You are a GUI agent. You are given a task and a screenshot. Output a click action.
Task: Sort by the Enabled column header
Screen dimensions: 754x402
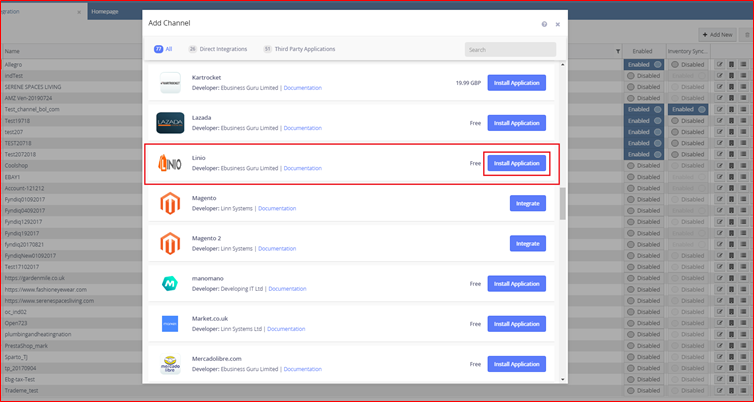coord(642,51)
